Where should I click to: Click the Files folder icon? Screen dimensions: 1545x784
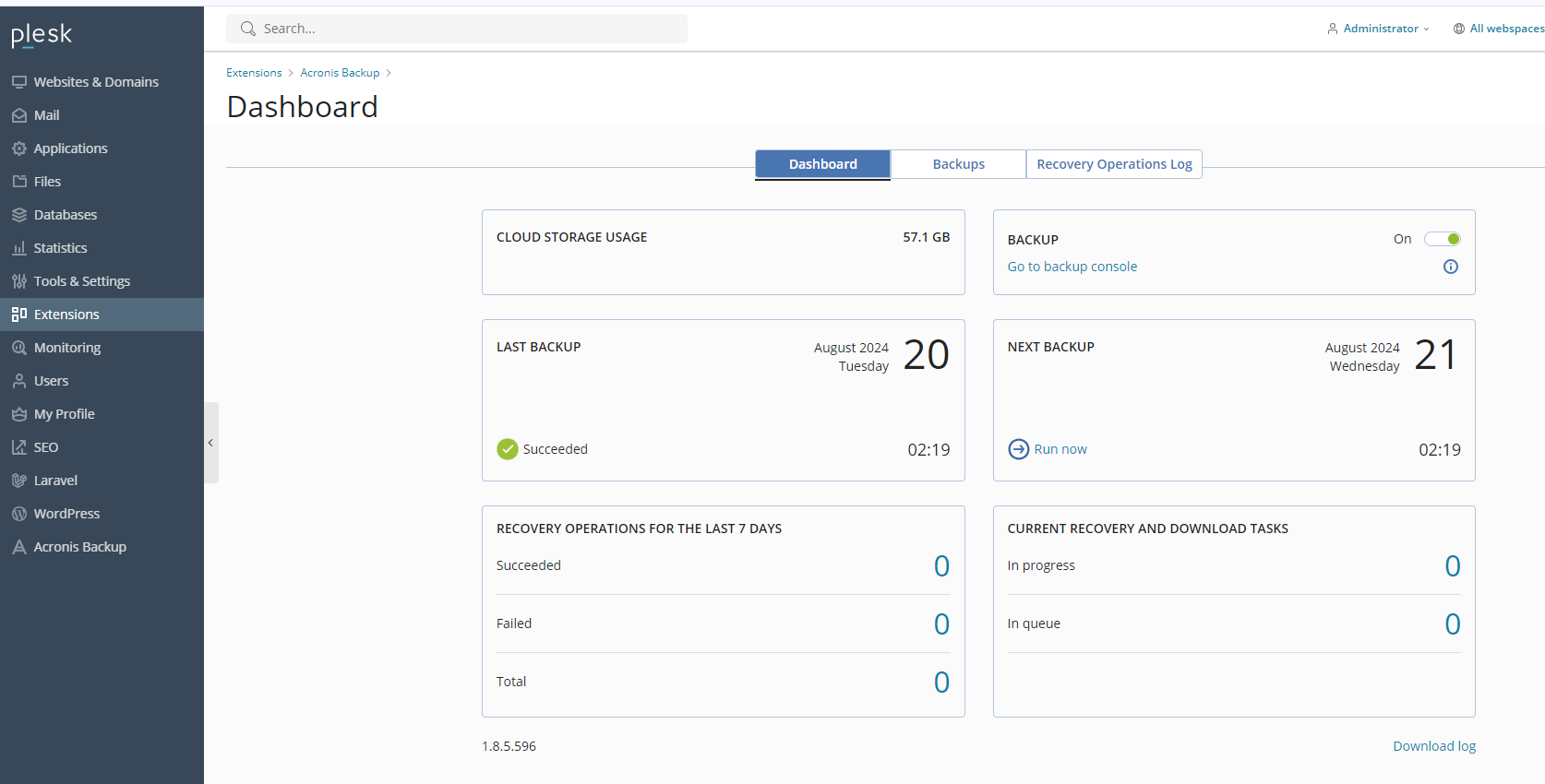19,182
